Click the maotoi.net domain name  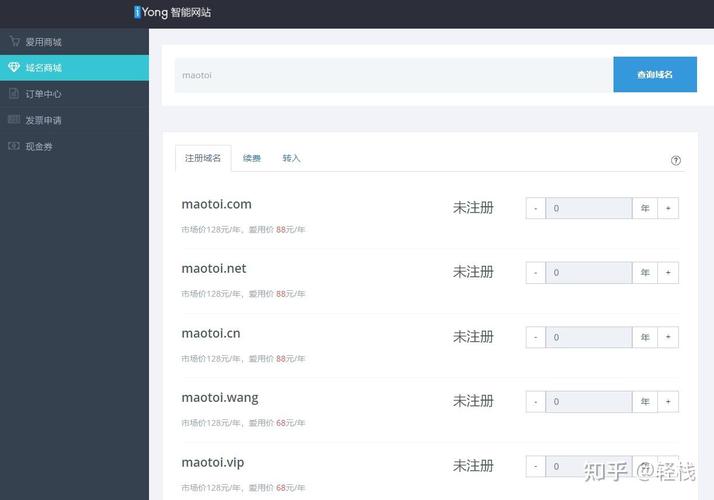214,269
